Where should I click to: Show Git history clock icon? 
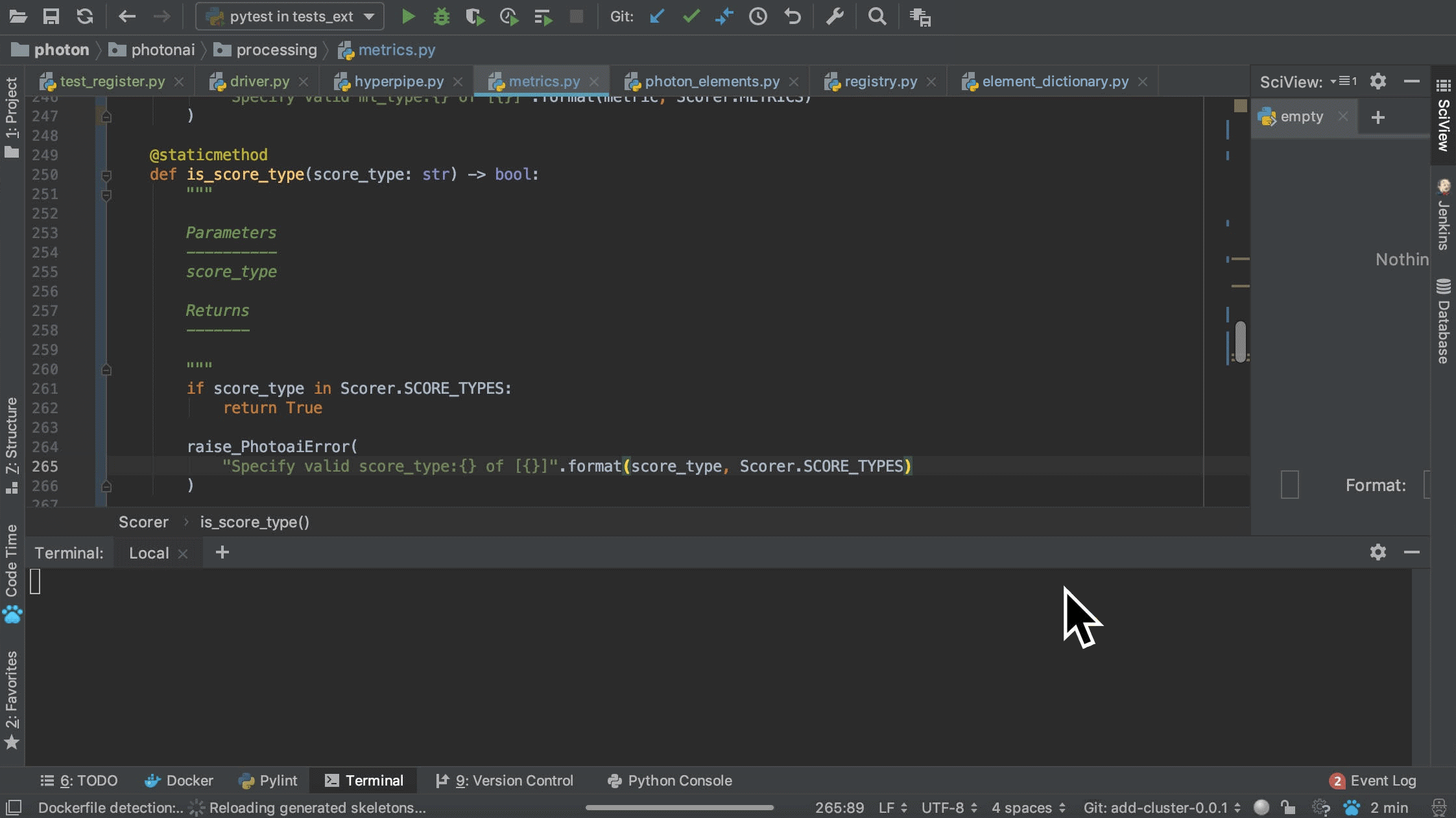(x=758, y=17)
